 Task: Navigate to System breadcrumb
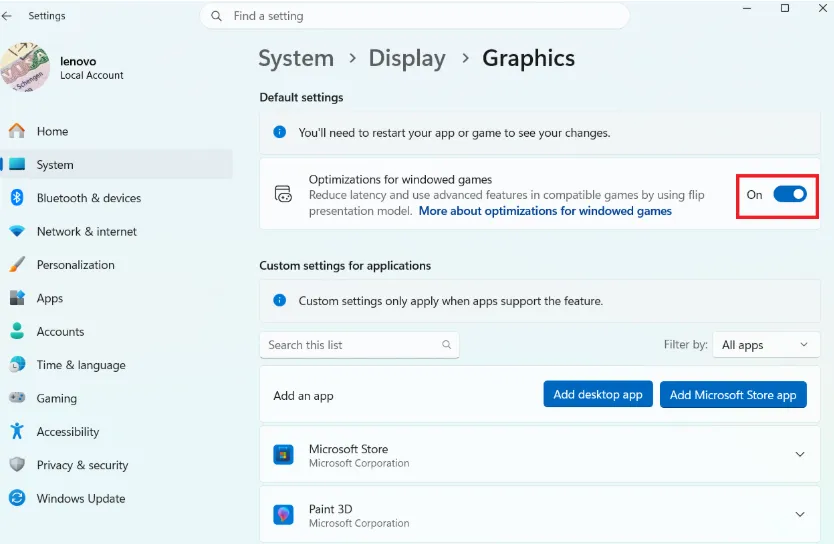tap(296, 58)
